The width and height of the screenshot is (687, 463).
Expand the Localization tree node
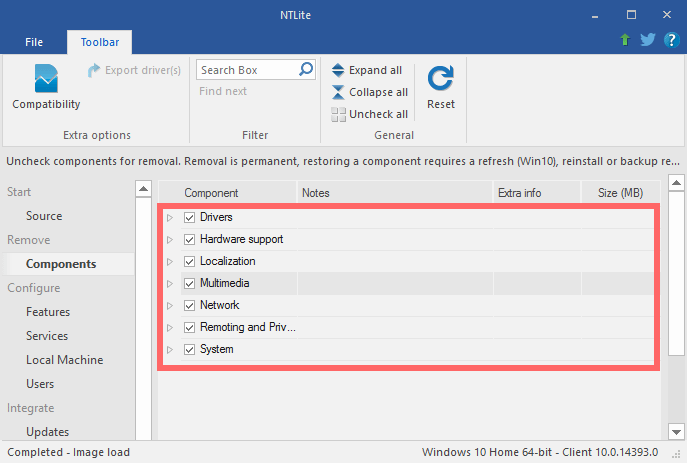(x=170, y=262)
